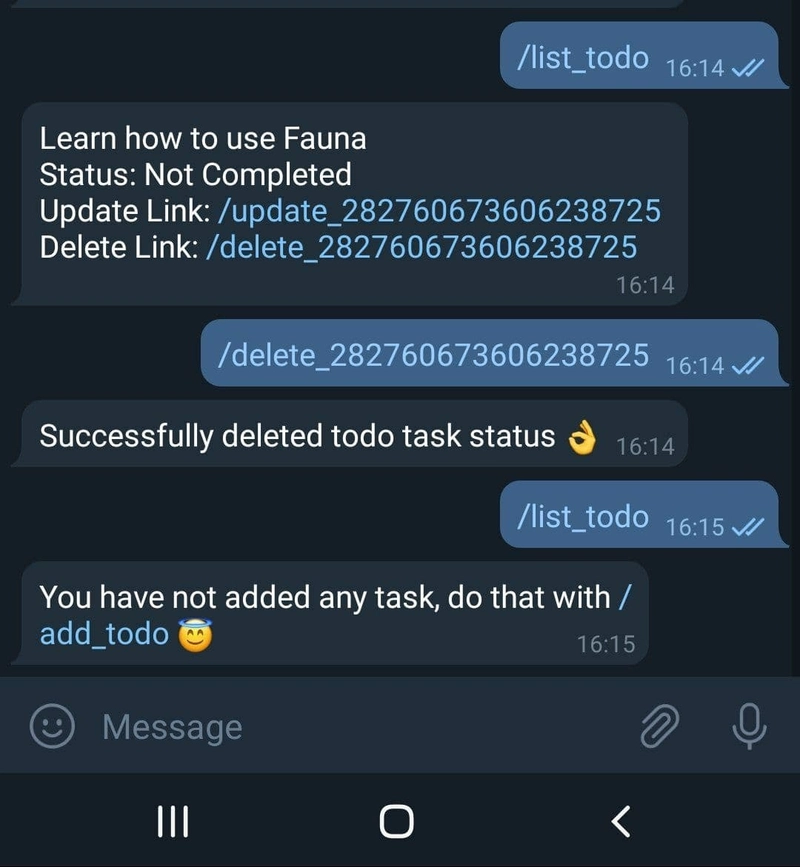Tap the halo smiley emoji in message
The height and width of the screenshot is (867, 800).
point(195,635)
